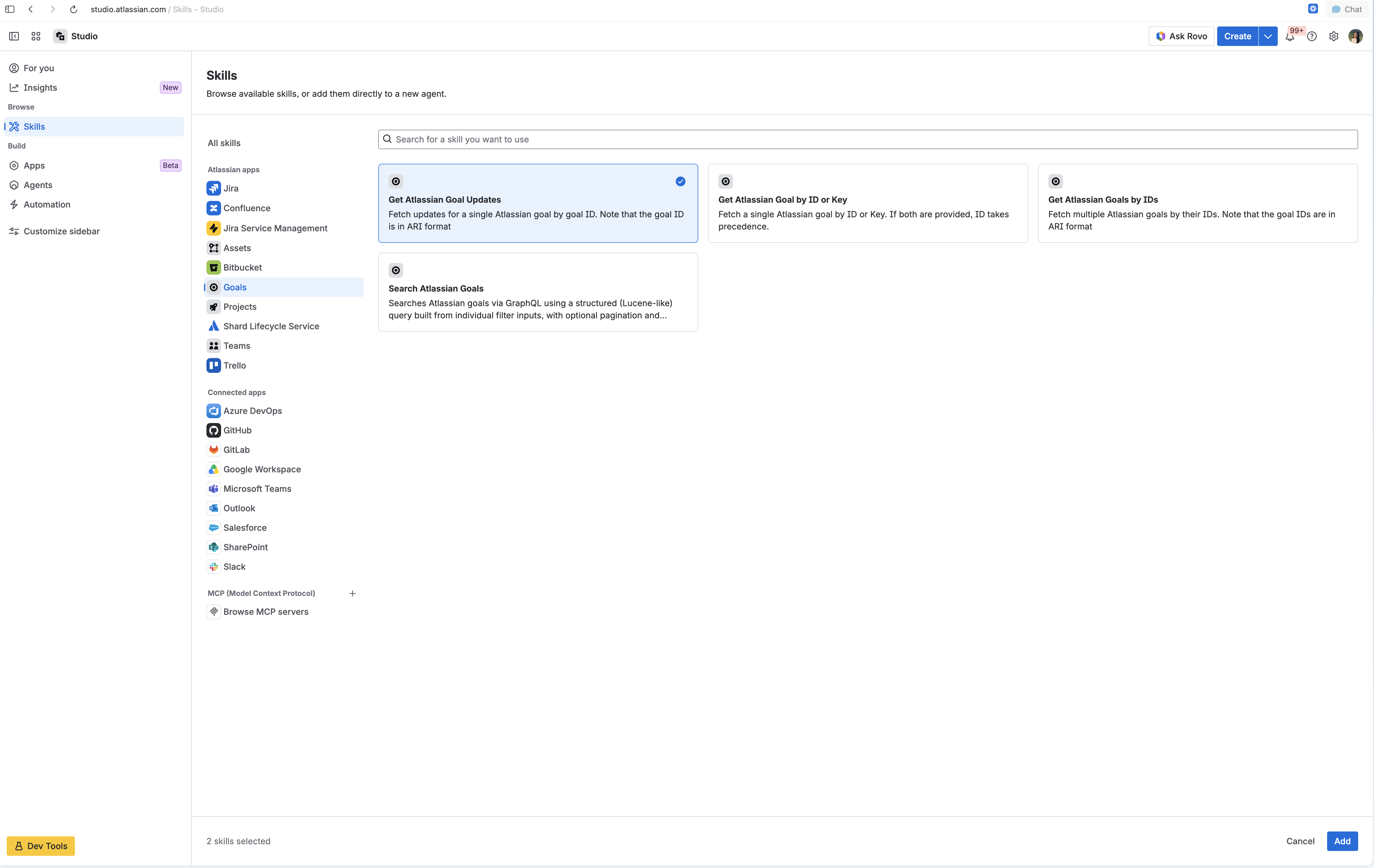
Task: Select Trello skills category
Action: pyautogui.click(x=284, y=366)
